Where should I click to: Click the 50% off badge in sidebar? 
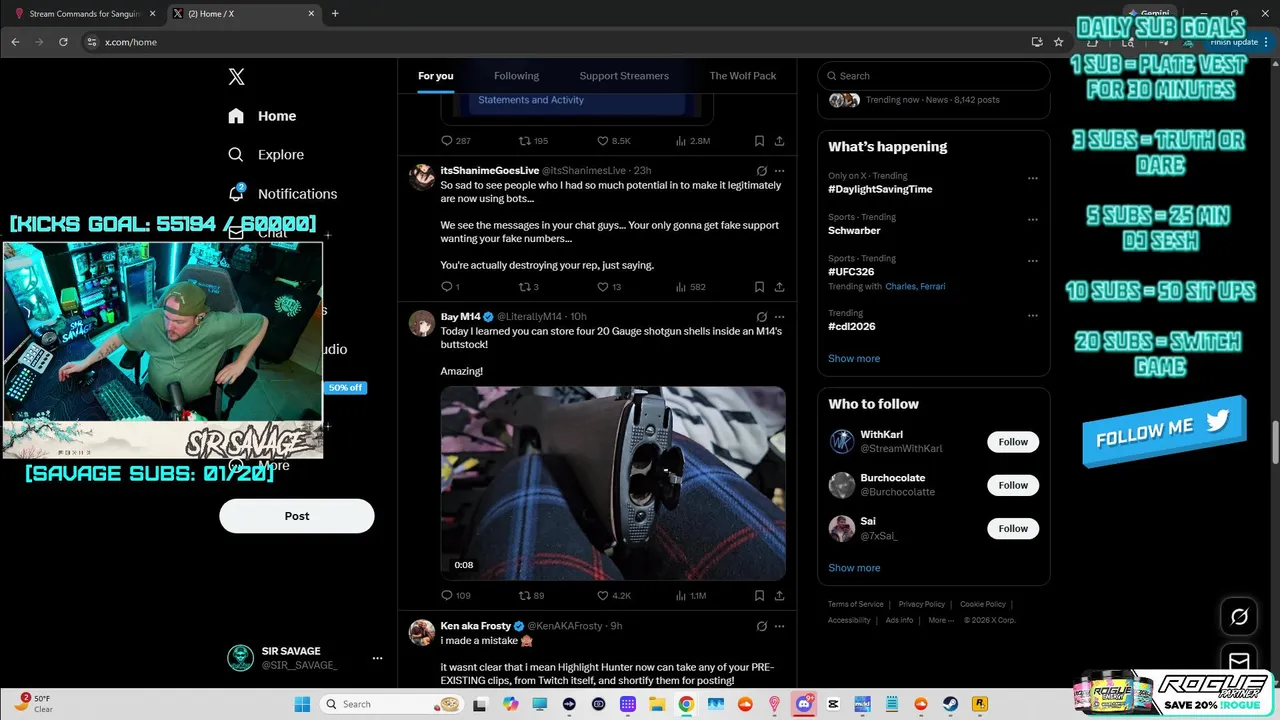coord(346,388)
